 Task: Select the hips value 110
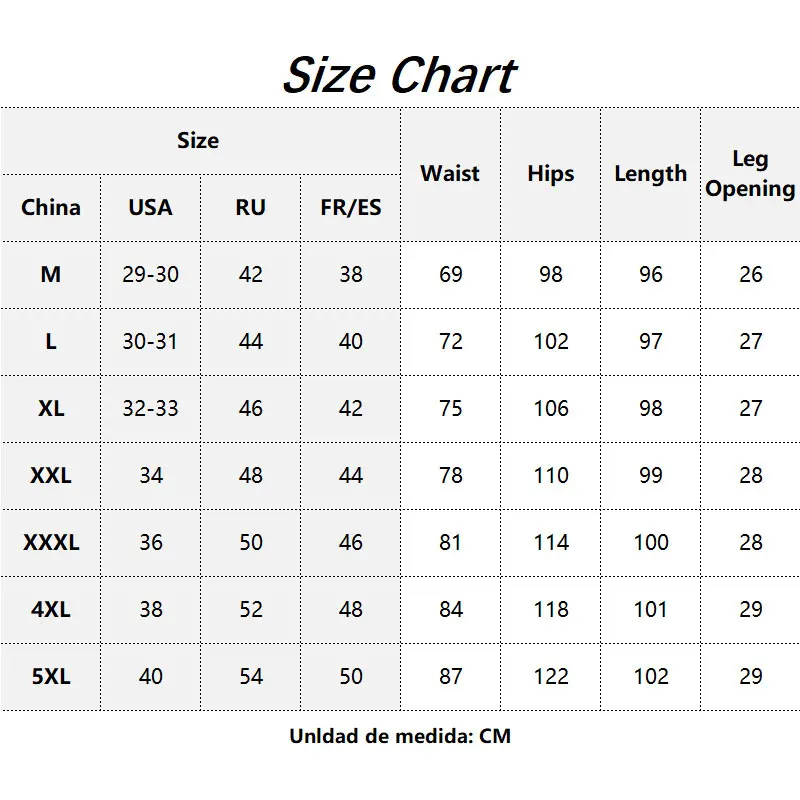pyautogui.click(x=550, y=475)
